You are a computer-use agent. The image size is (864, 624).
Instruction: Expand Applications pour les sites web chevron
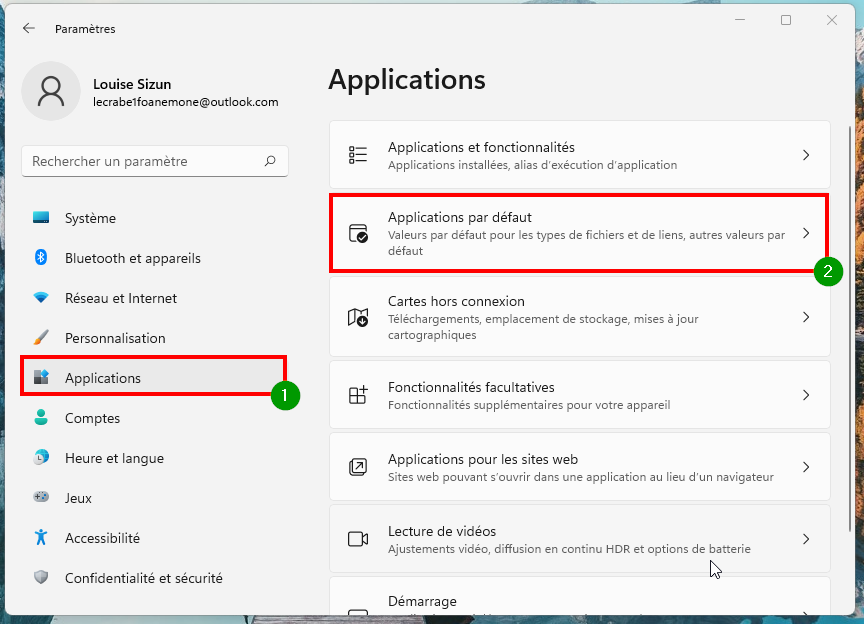pyautogui.click(x=806, y=467)
